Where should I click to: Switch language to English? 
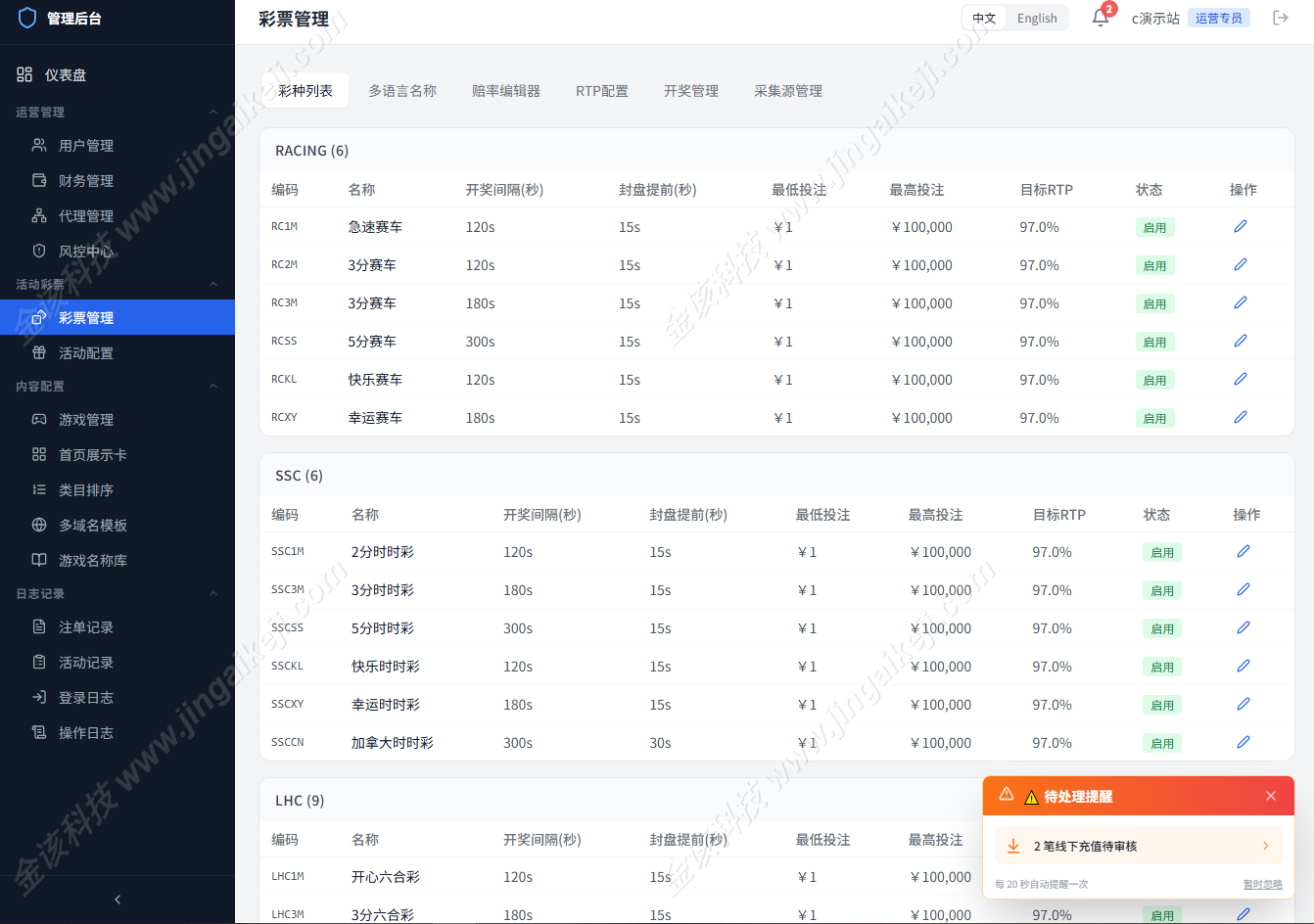coord(1037,19)
